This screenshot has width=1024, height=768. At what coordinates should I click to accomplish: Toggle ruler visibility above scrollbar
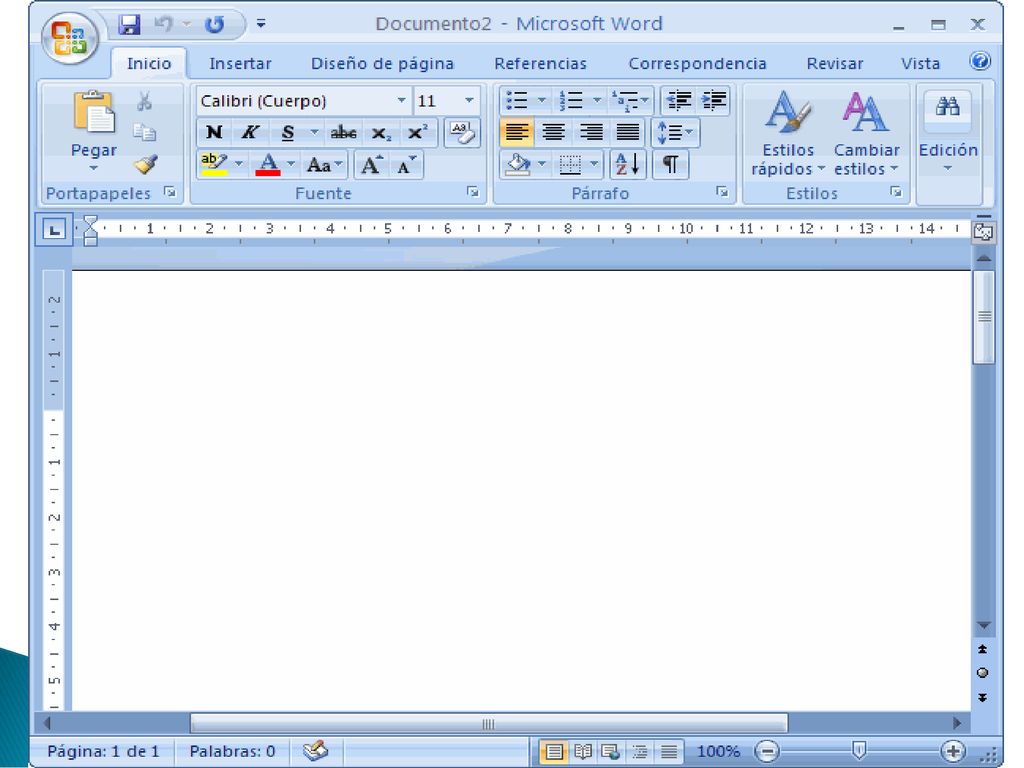(984, 231)
